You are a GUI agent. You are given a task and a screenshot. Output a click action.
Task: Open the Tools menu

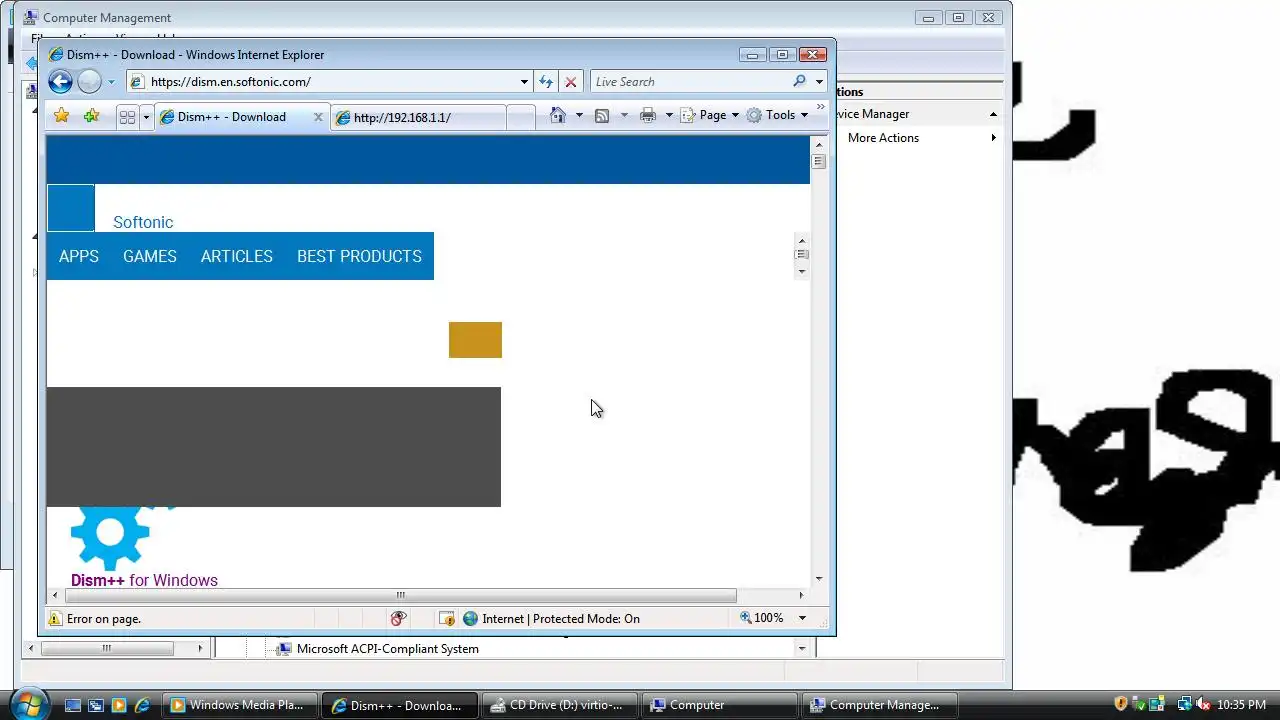[x=777, y=115]
